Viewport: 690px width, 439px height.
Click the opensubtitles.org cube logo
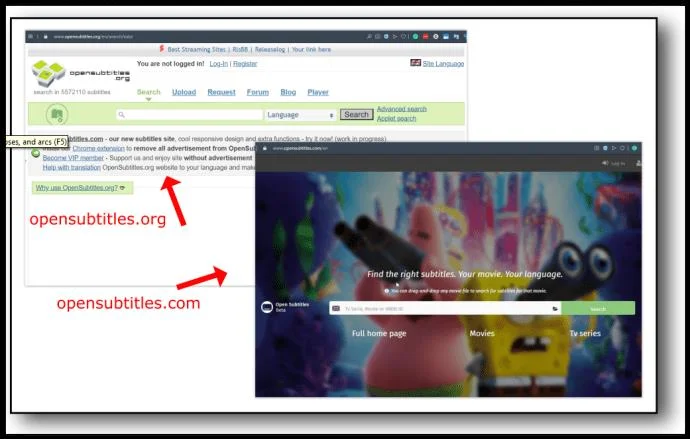coord(48,73)
